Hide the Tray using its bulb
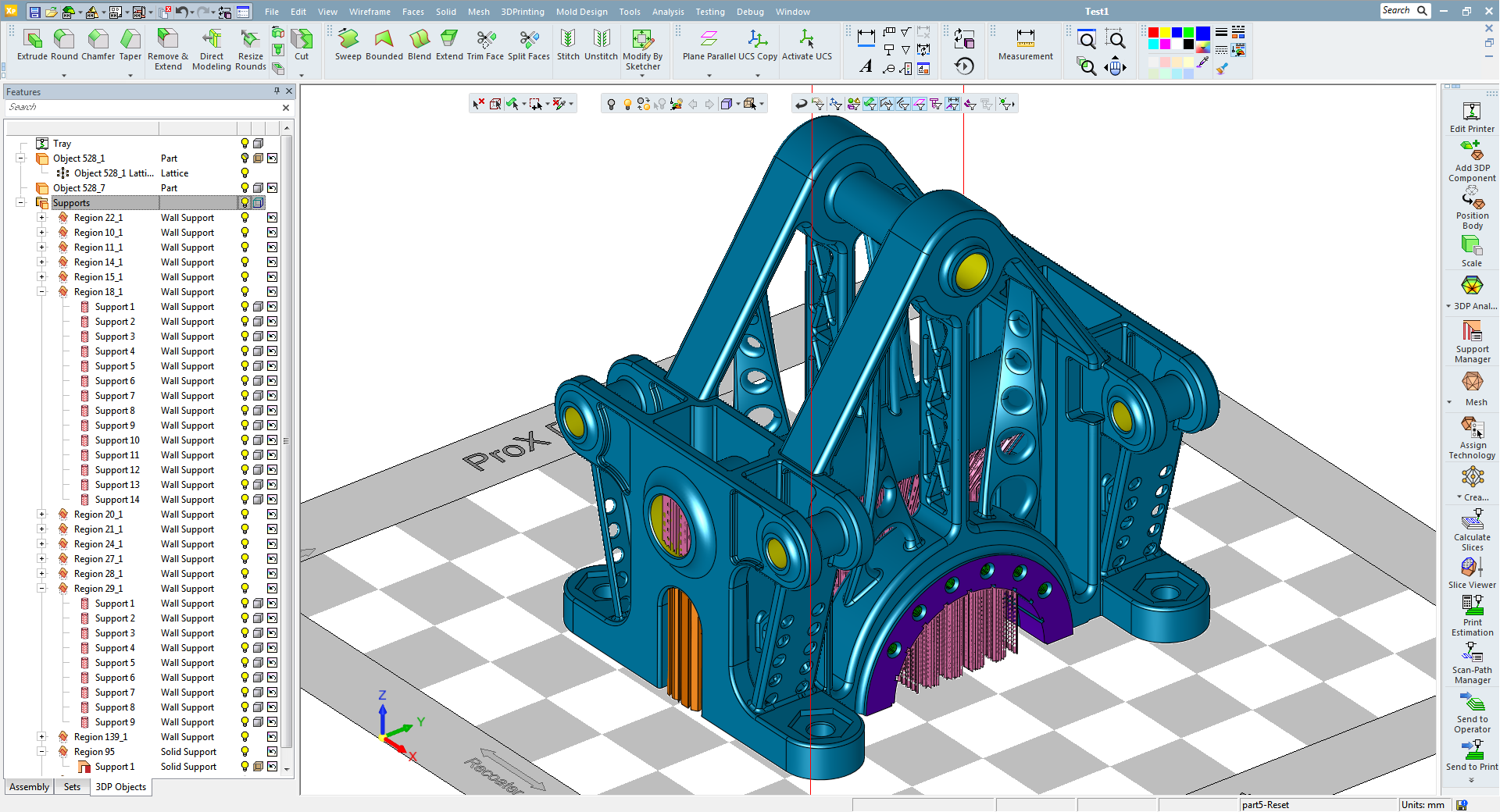This screenshot has height=812, width=1500. 245,144
